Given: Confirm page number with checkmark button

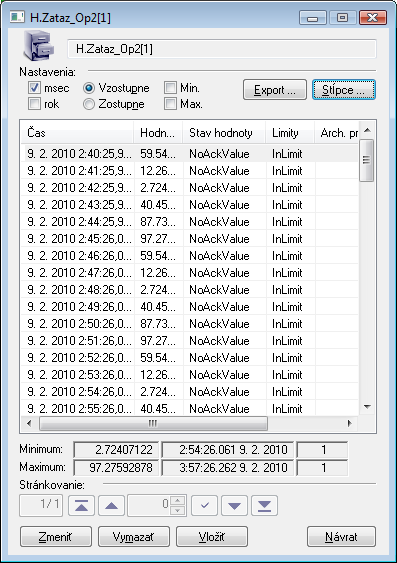Looking at the screenshot, I should click(205, 506).
